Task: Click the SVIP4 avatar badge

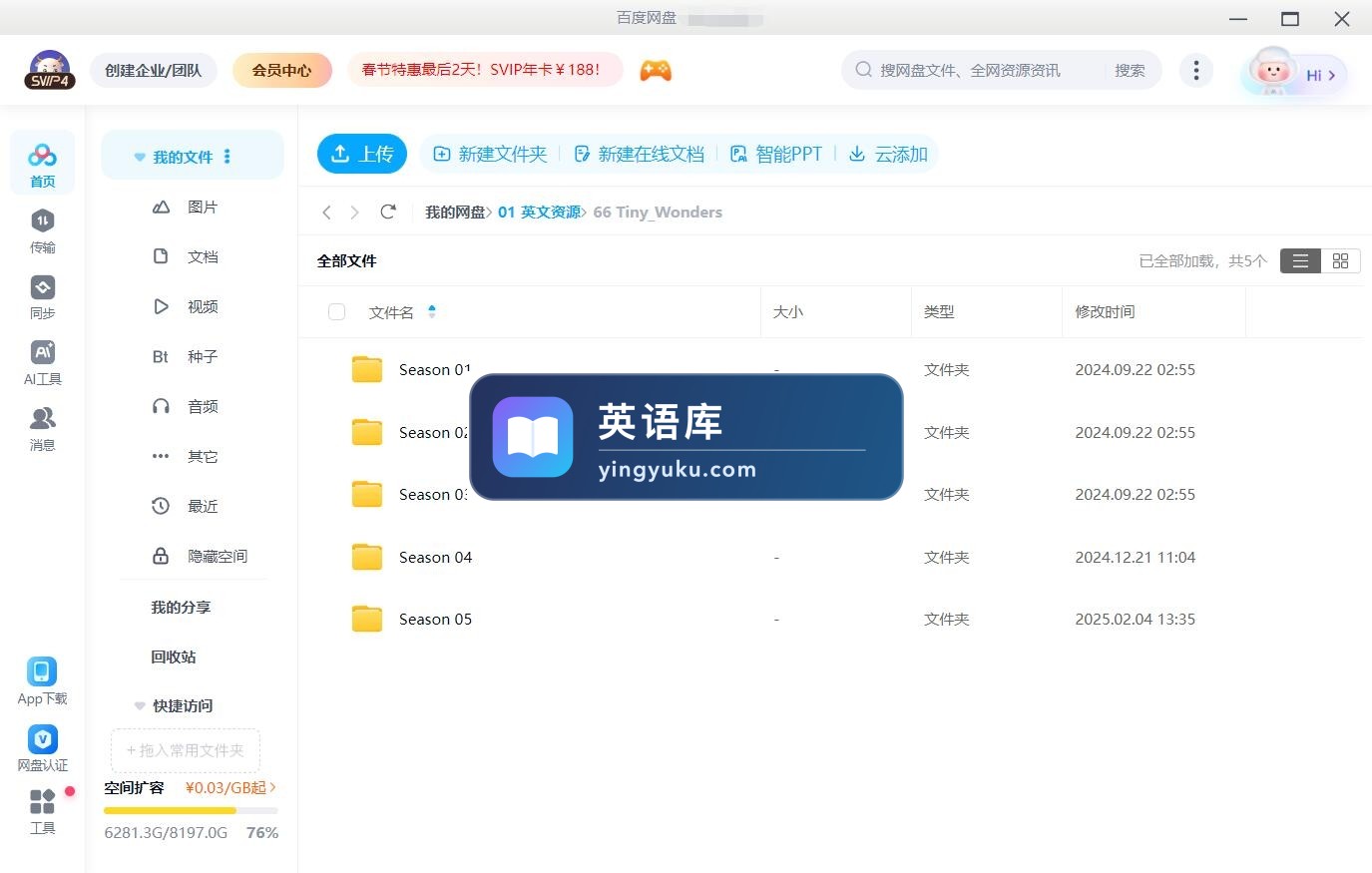Action: (x=50, y=70)
